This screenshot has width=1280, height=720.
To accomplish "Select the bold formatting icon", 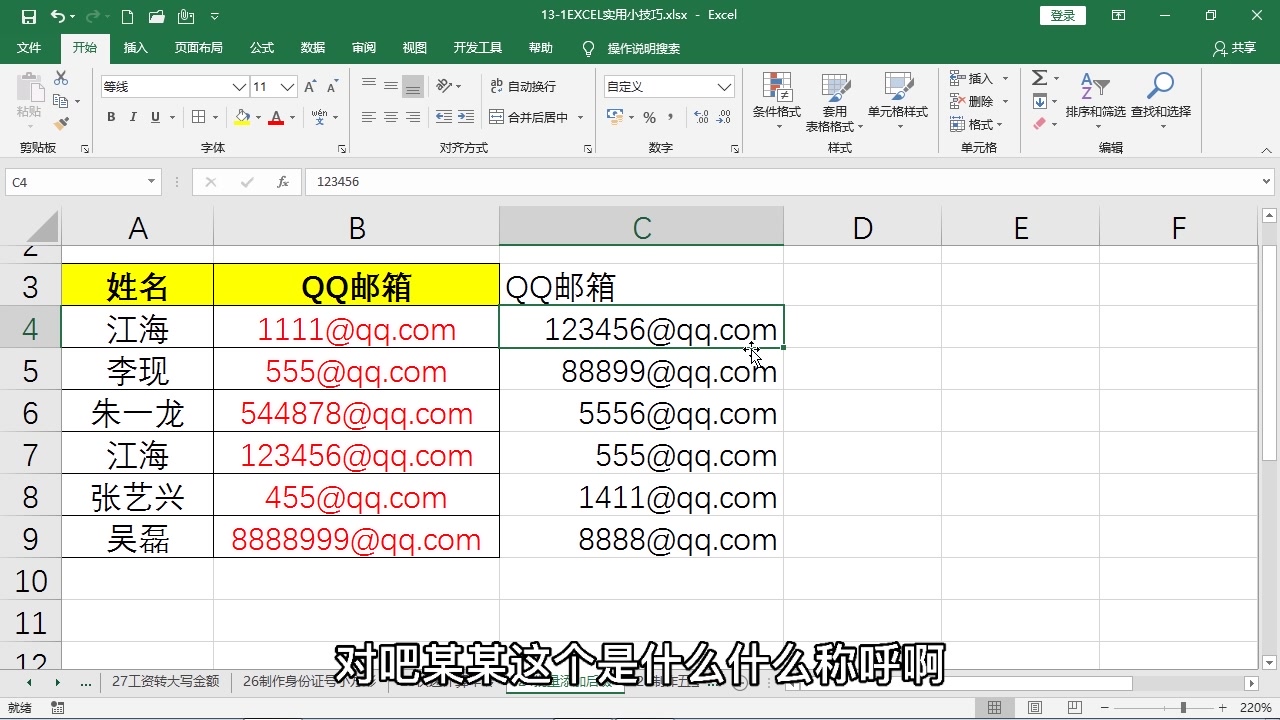I will coord(110,117).
